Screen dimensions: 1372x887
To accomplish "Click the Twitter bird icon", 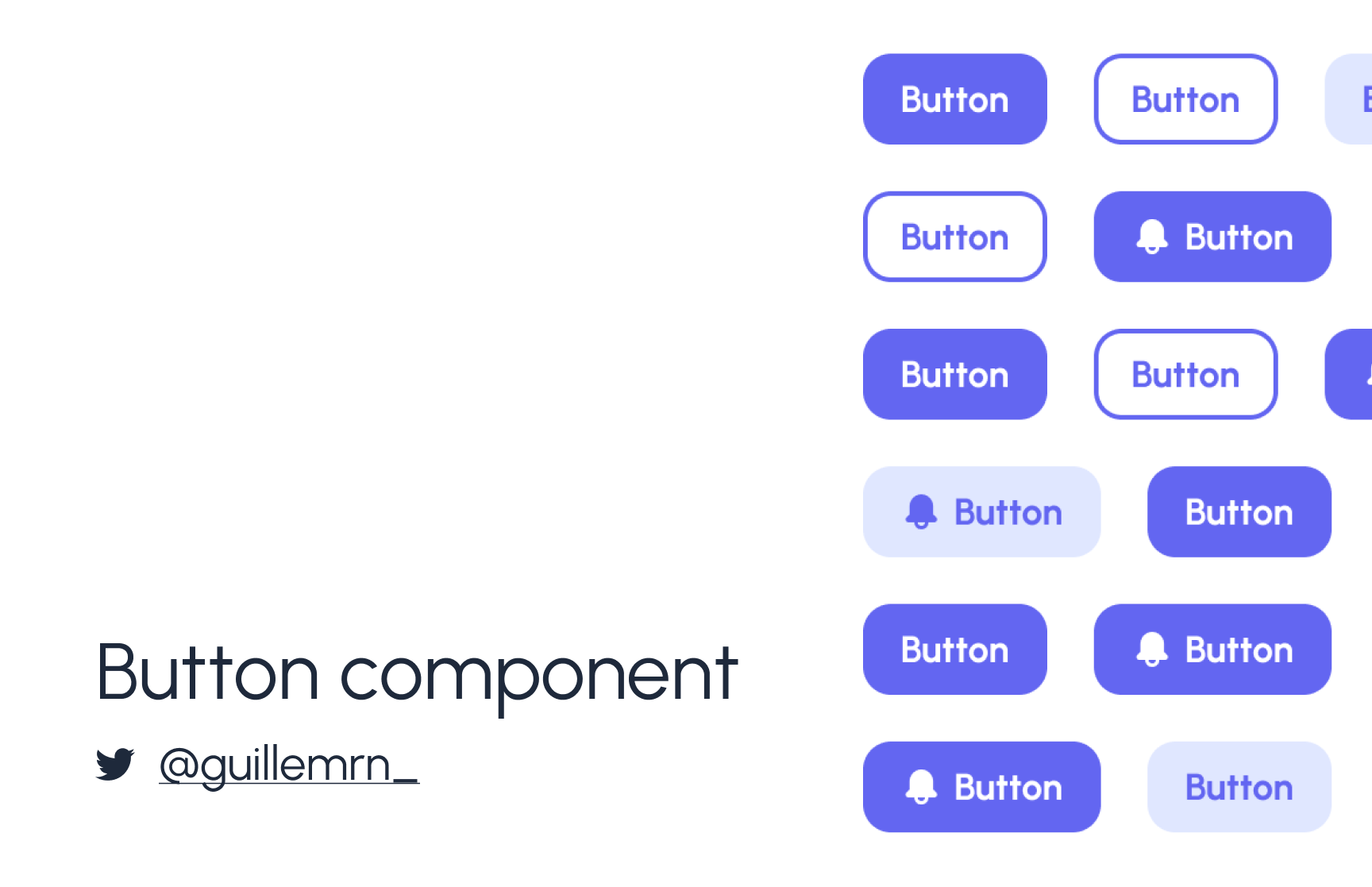I will click(x=115, y=764).
